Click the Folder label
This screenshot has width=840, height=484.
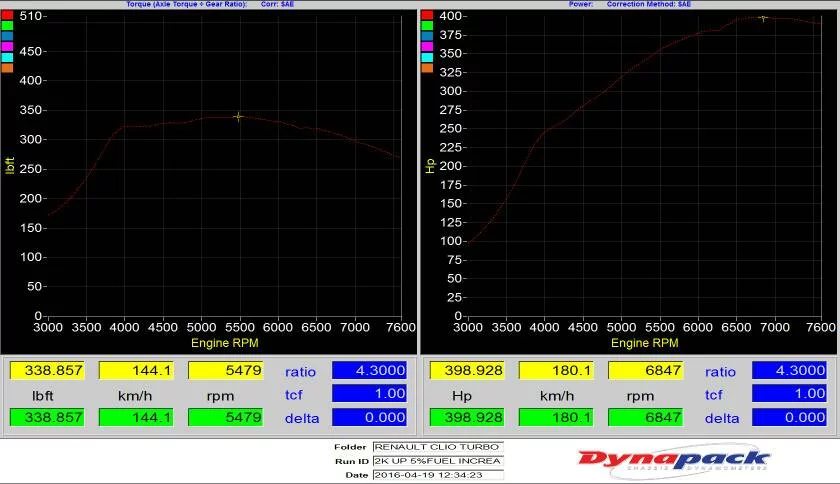point(350,447)
